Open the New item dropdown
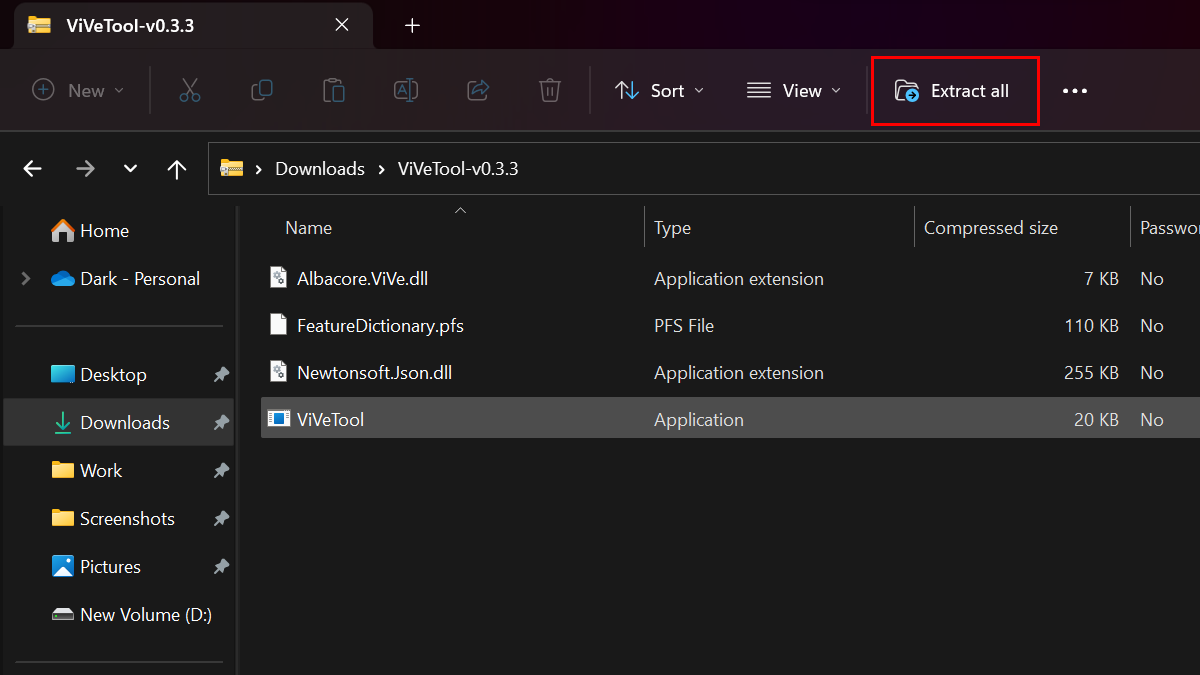 78,91
